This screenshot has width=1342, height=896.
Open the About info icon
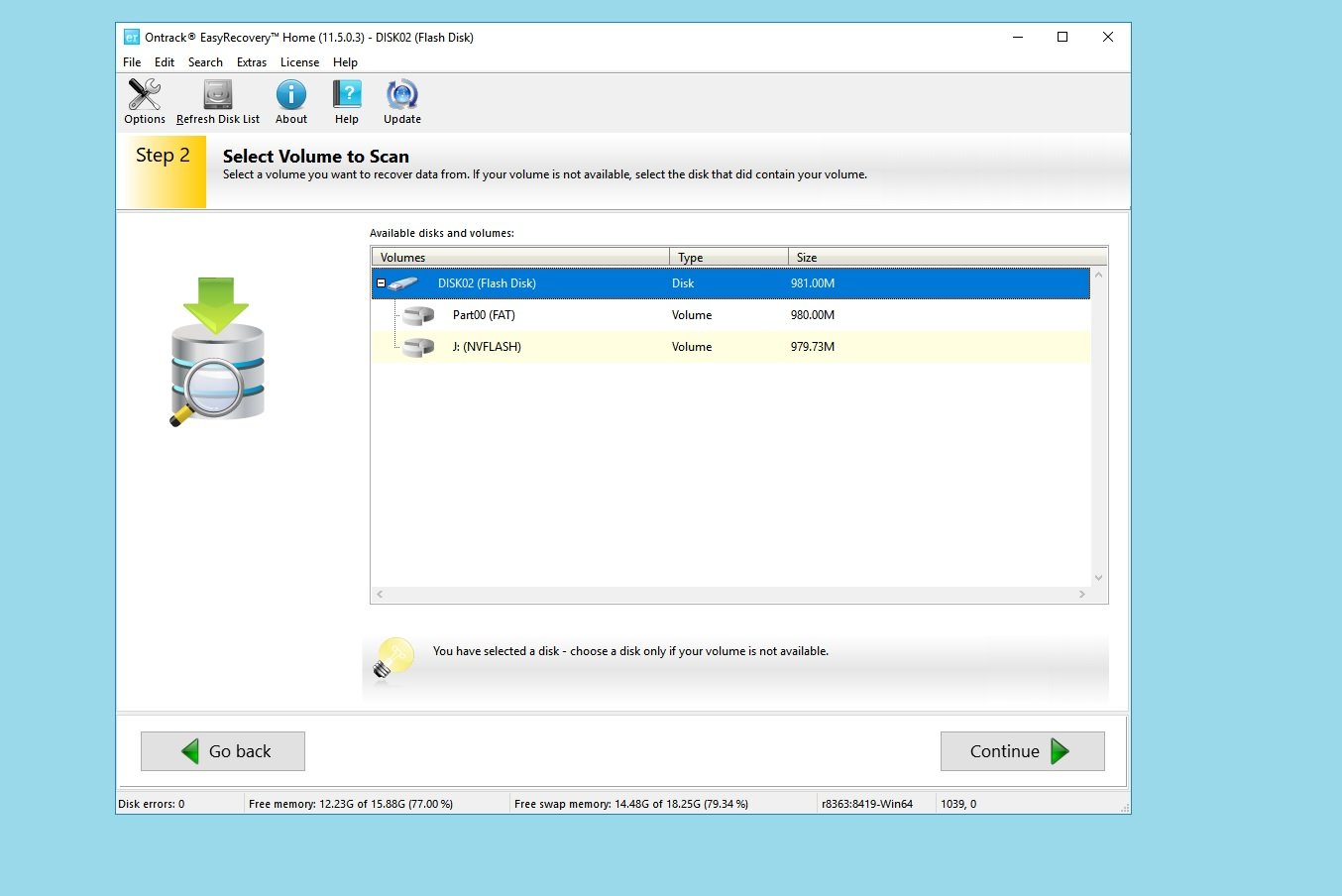[x=291, y=94]
